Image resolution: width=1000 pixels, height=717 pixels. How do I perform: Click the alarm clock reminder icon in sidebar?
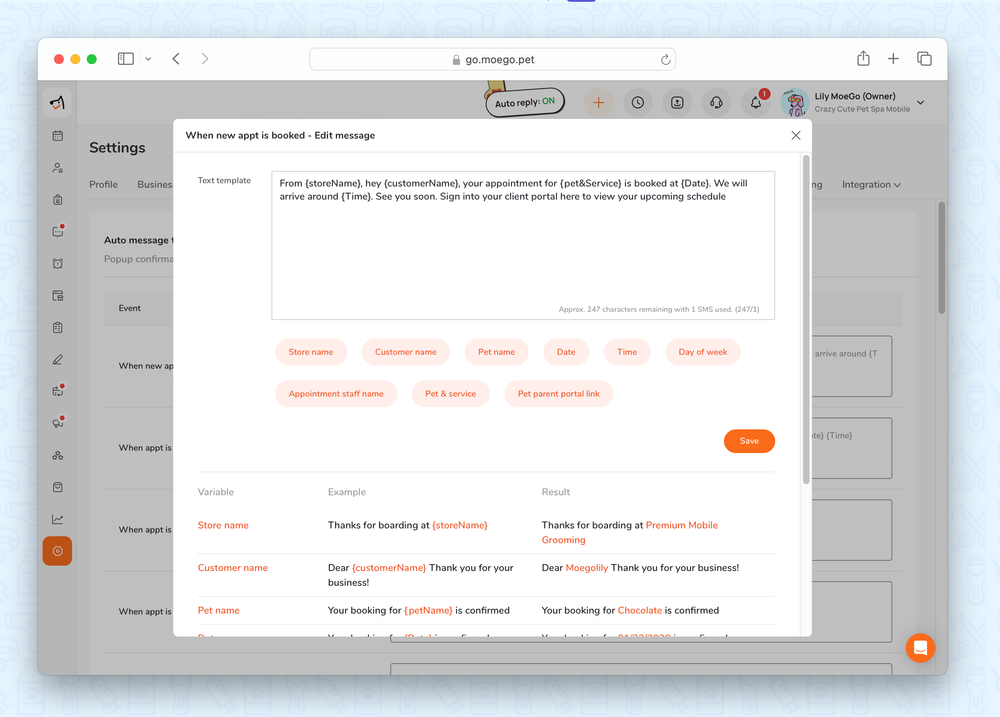coord(57,262)
